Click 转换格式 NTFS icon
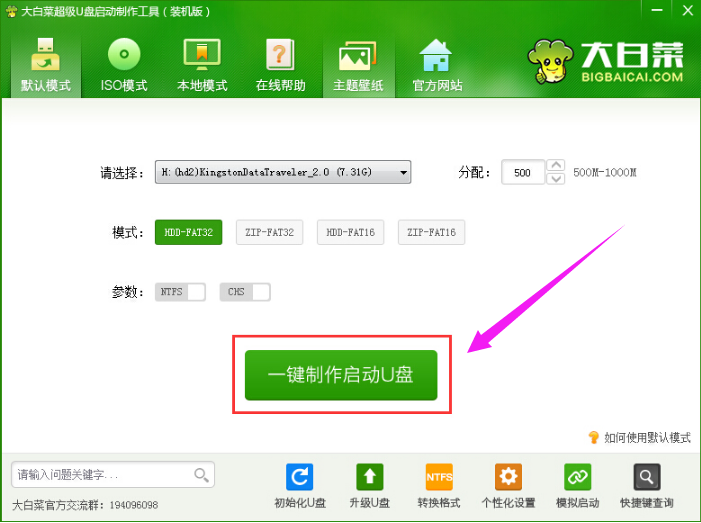Screen dimensions: 701x523 click(439, 486)
